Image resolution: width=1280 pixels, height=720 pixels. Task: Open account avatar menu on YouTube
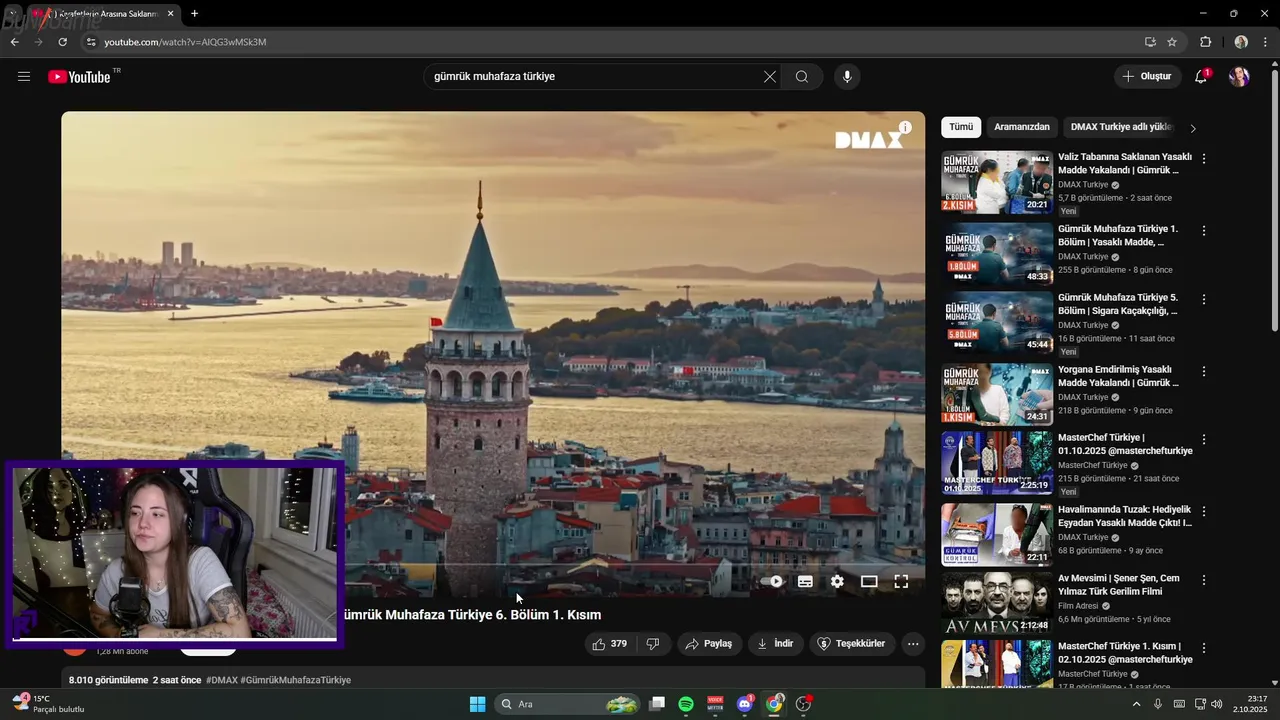coord(1239,77)
